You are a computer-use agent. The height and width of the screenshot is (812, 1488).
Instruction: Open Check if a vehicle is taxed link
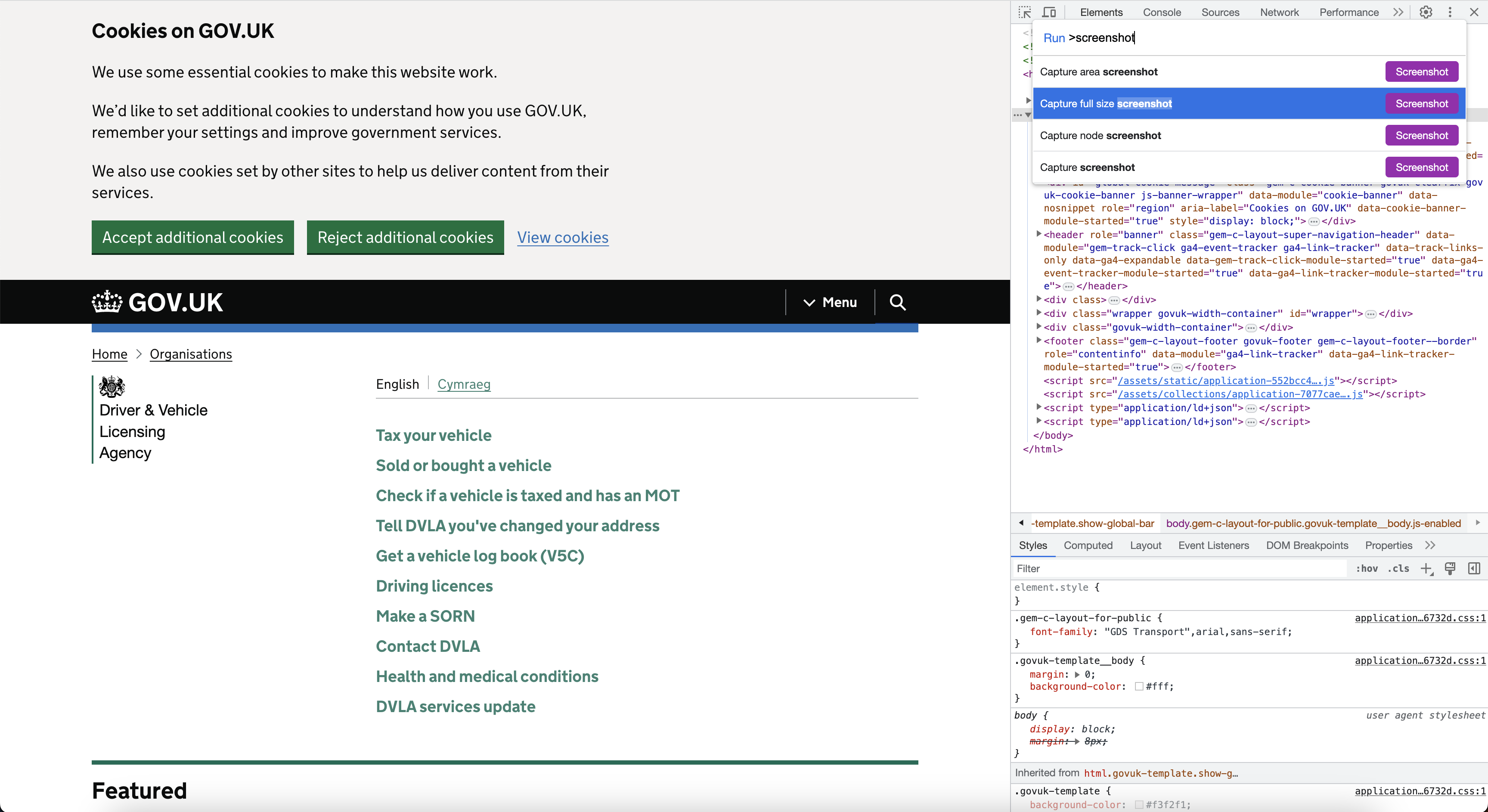coord(527,495)
